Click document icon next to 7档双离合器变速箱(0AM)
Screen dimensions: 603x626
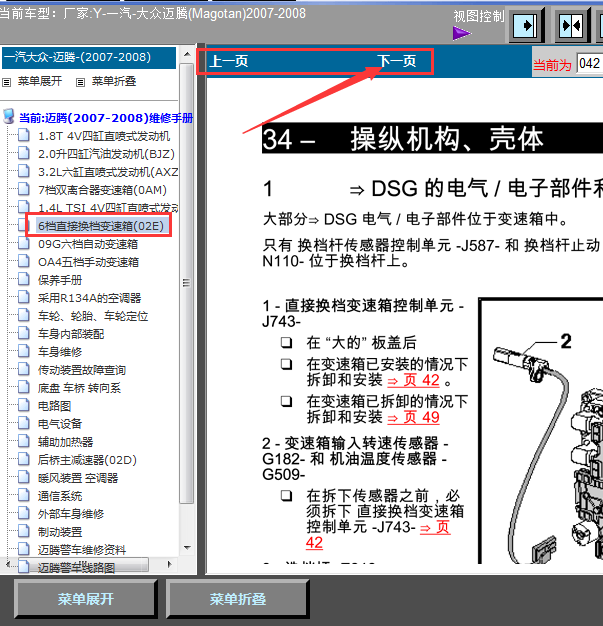(24, 189)
